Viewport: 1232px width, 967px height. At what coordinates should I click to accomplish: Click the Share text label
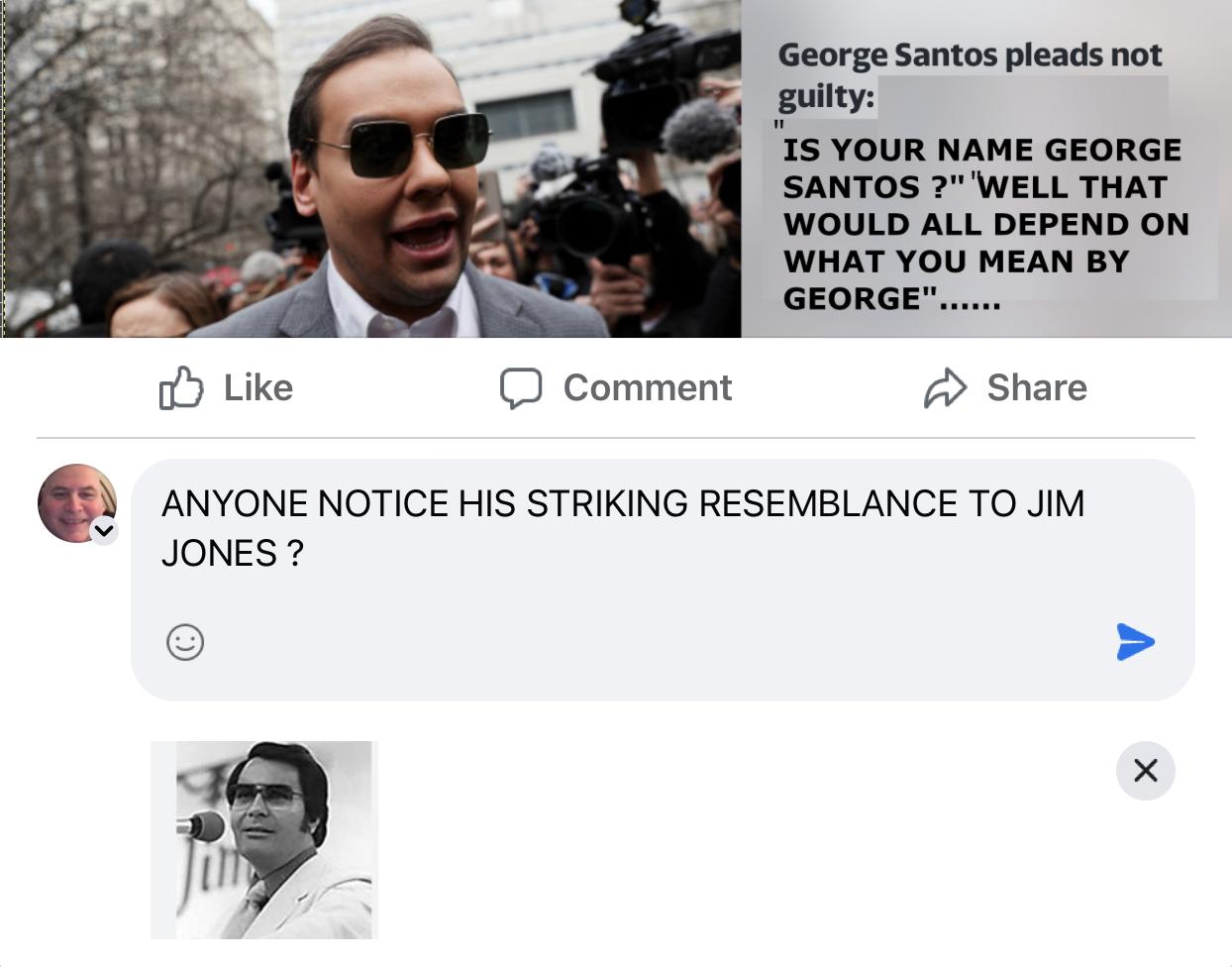coord(1038,387)
